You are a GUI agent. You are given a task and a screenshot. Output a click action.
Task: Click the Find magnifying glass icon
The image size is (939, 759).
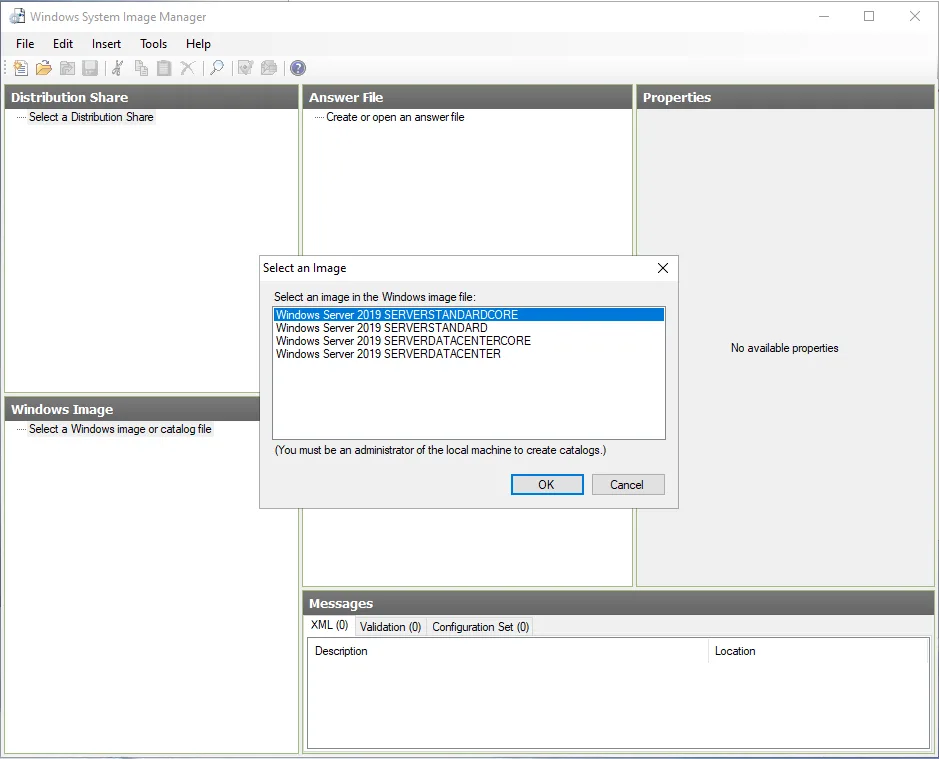[217, 68]
